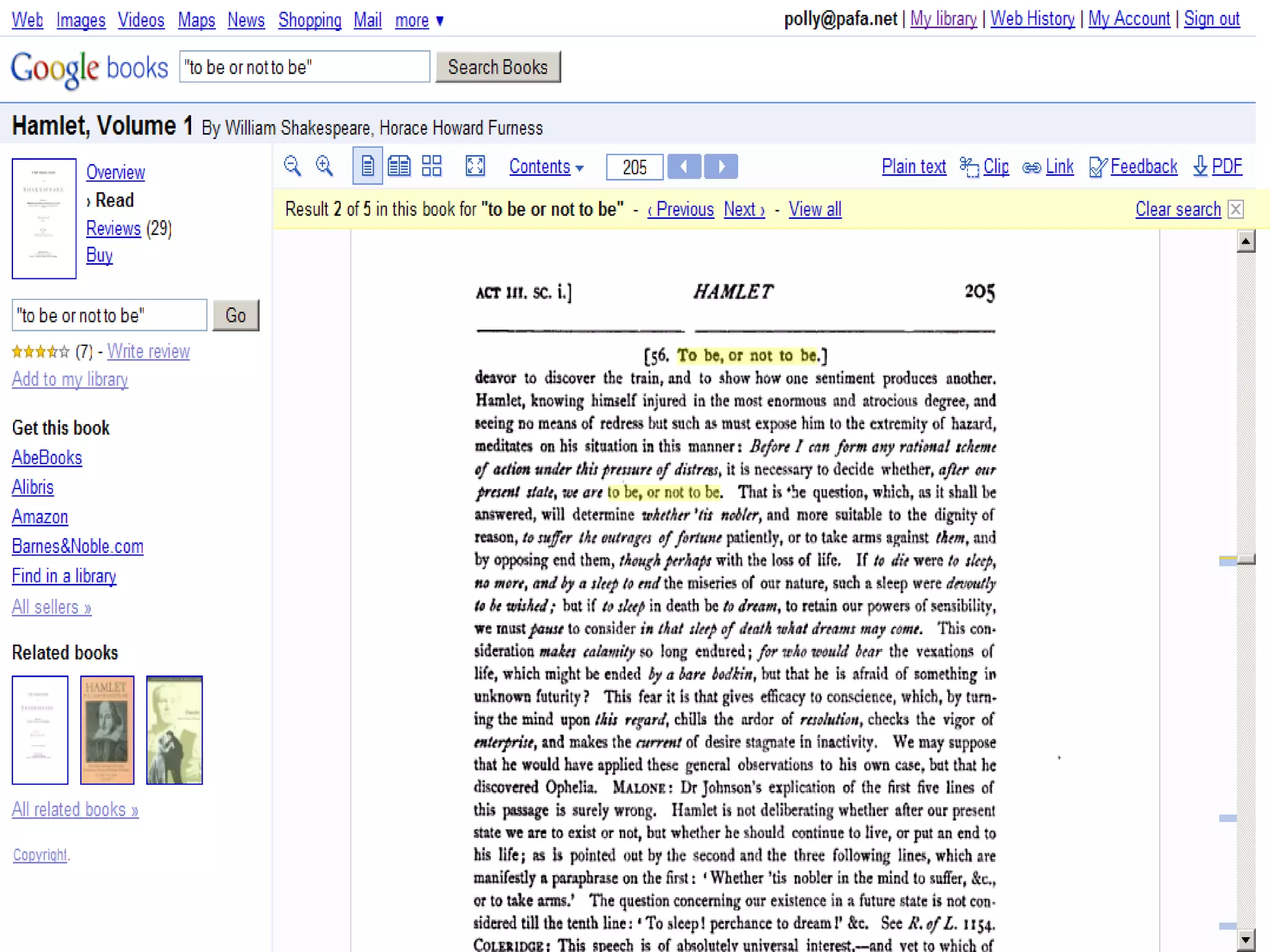Open the Images tab in top navigation

pyautogui.click(x=81, y=20)
